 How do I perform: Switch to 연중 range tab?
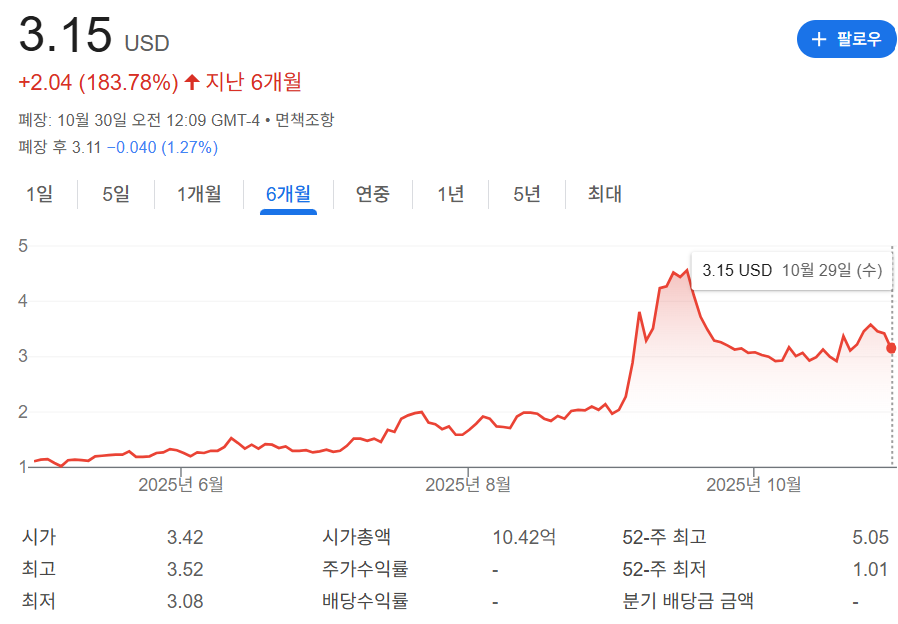[x=373, y=194]
